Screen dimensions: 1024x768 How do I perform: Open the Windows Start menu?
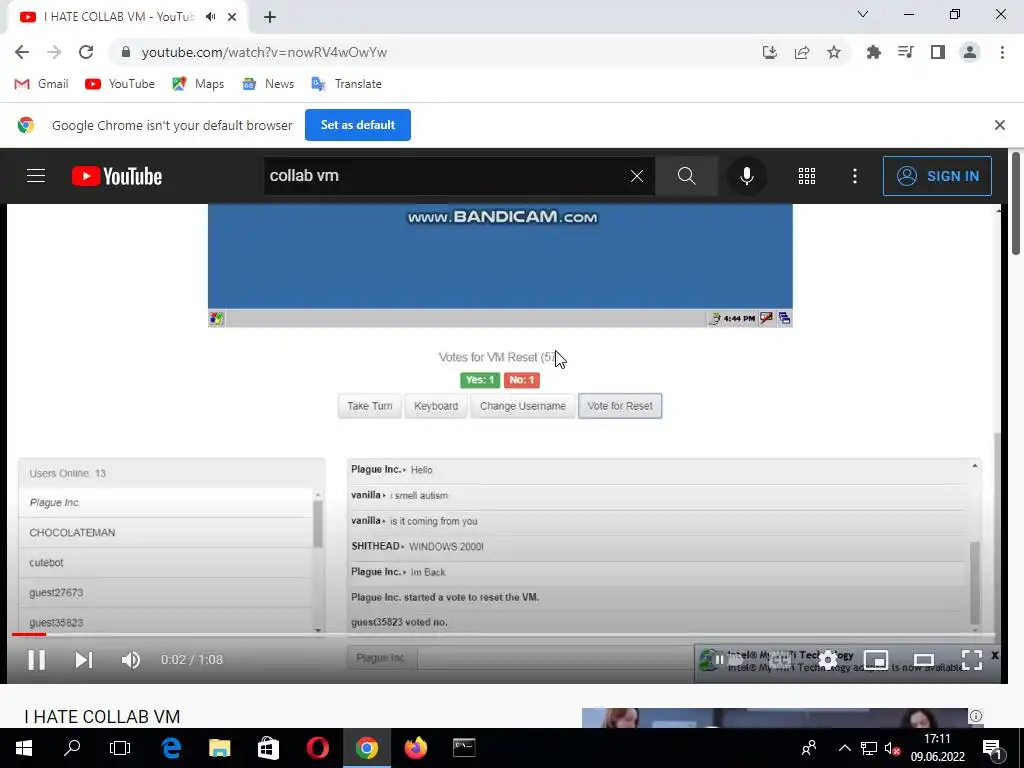click(x=24, y=748)
